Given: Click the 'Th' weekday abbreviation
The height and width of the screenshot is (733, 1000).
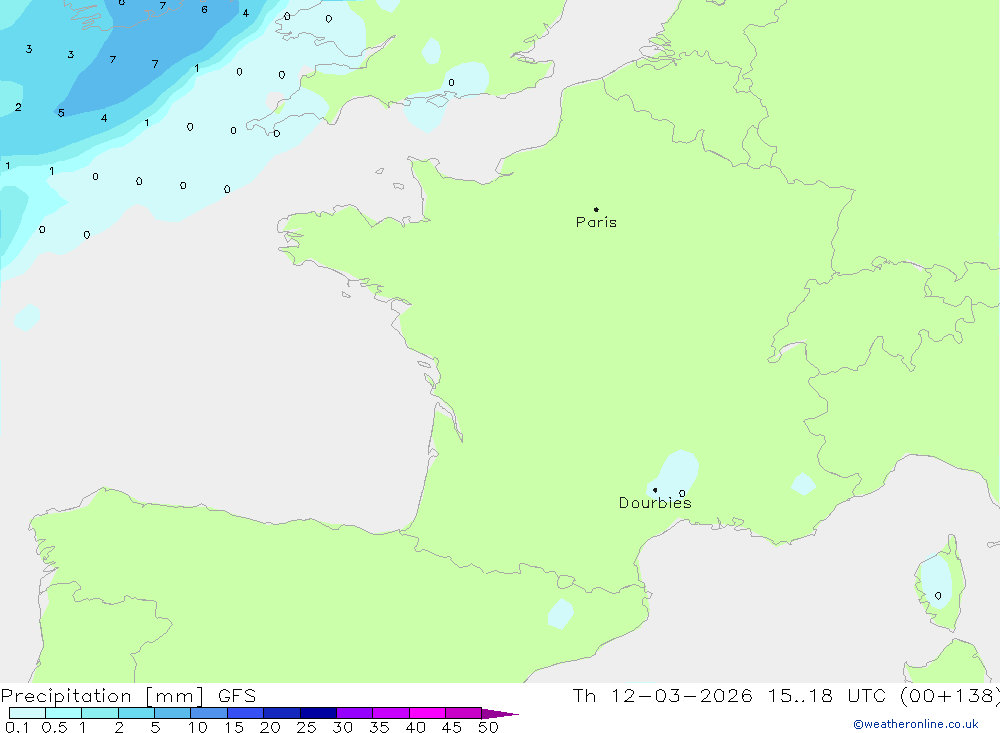Looking at the screenshot, I should (584, 695).
